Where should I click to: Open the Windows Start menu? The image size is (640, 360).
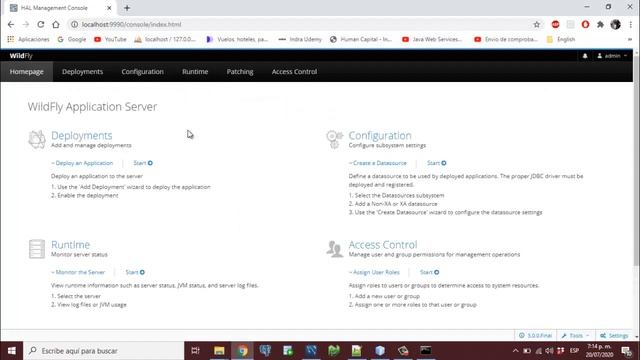[x=11, y=351]
